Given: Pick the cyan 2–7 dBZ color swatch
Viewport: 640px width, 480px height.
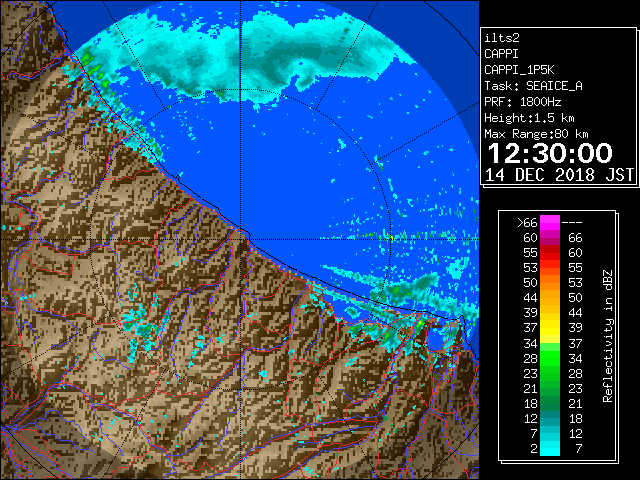Looking at the screenshot, I should tap(550, 448).
